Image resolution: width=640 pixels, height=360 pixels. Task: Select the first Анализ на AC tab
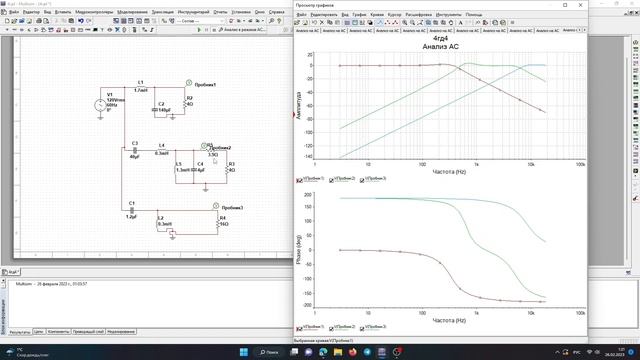click(x=307, y=31)
